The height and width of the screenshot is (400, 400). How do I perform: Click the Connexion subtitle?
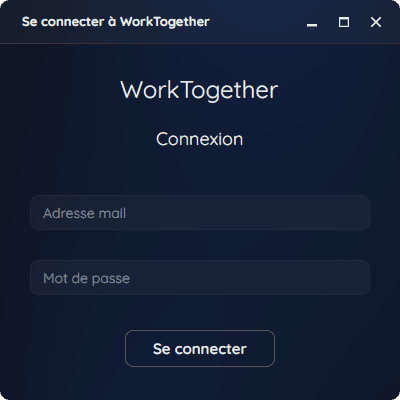199,139
